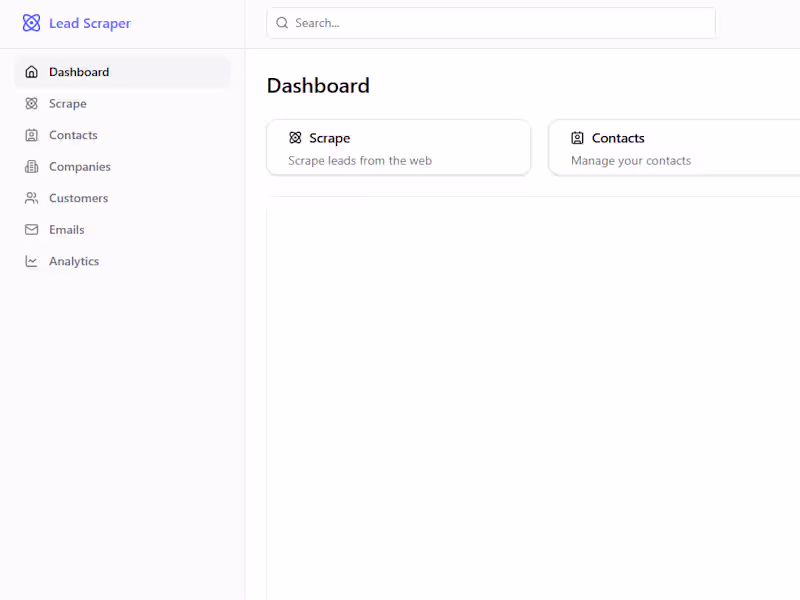The image size is (800, 600).
Task: Navigate to the Scrape page via sidebar
Action: (x=69, y=103)
